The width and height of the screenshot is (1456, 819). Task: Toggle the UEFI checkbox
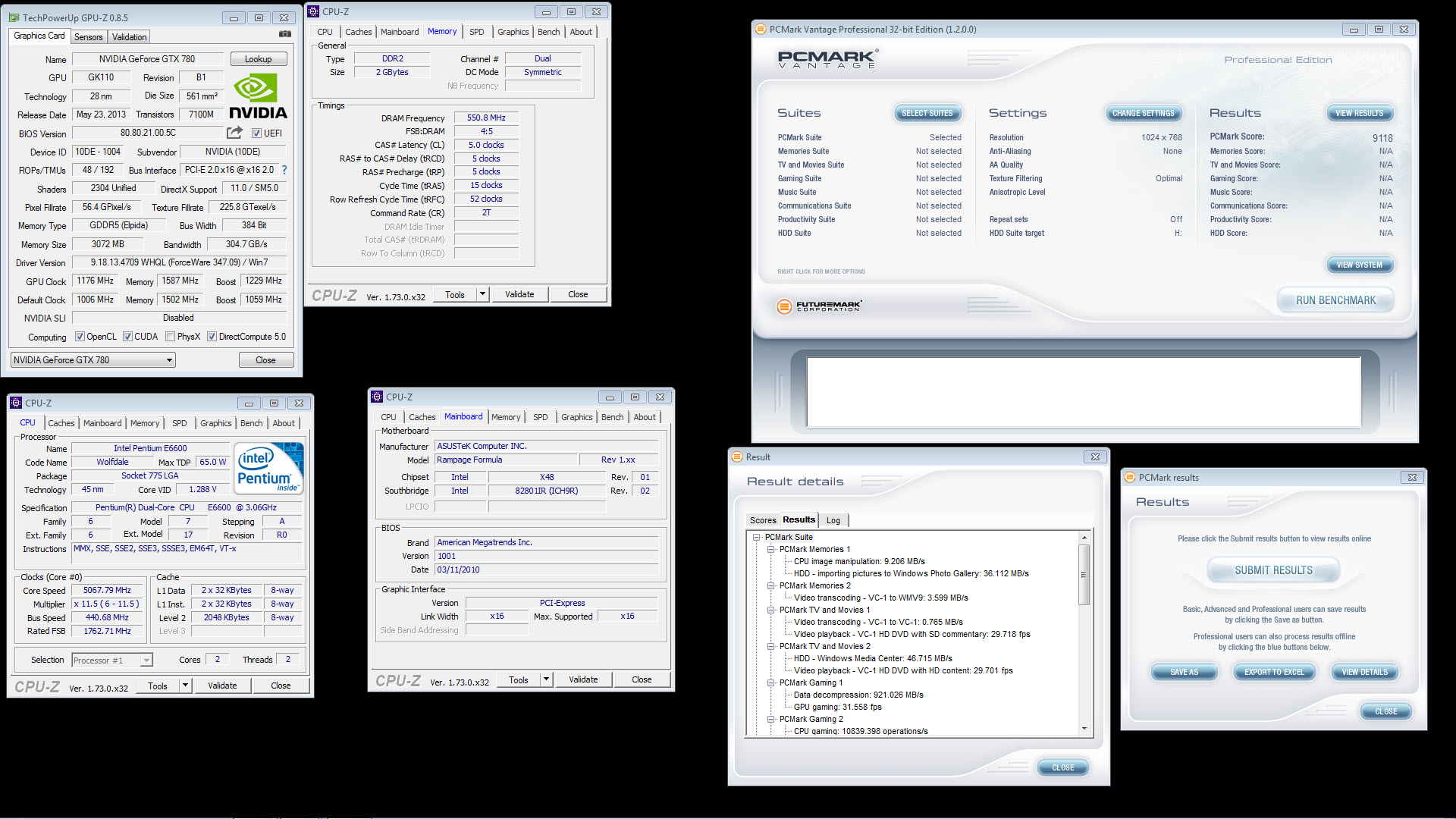[256, 133]
